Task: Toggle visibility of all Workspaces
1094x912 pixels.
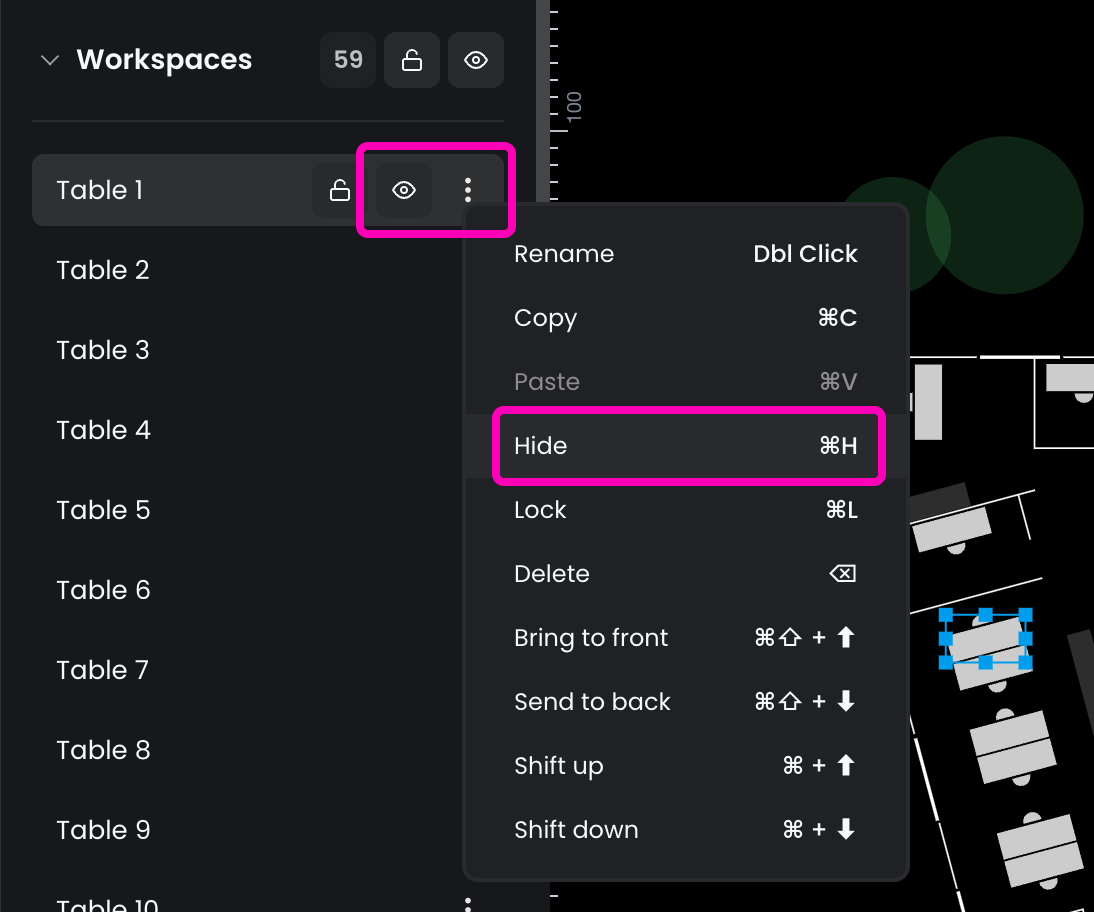Action: pos(476,60)
